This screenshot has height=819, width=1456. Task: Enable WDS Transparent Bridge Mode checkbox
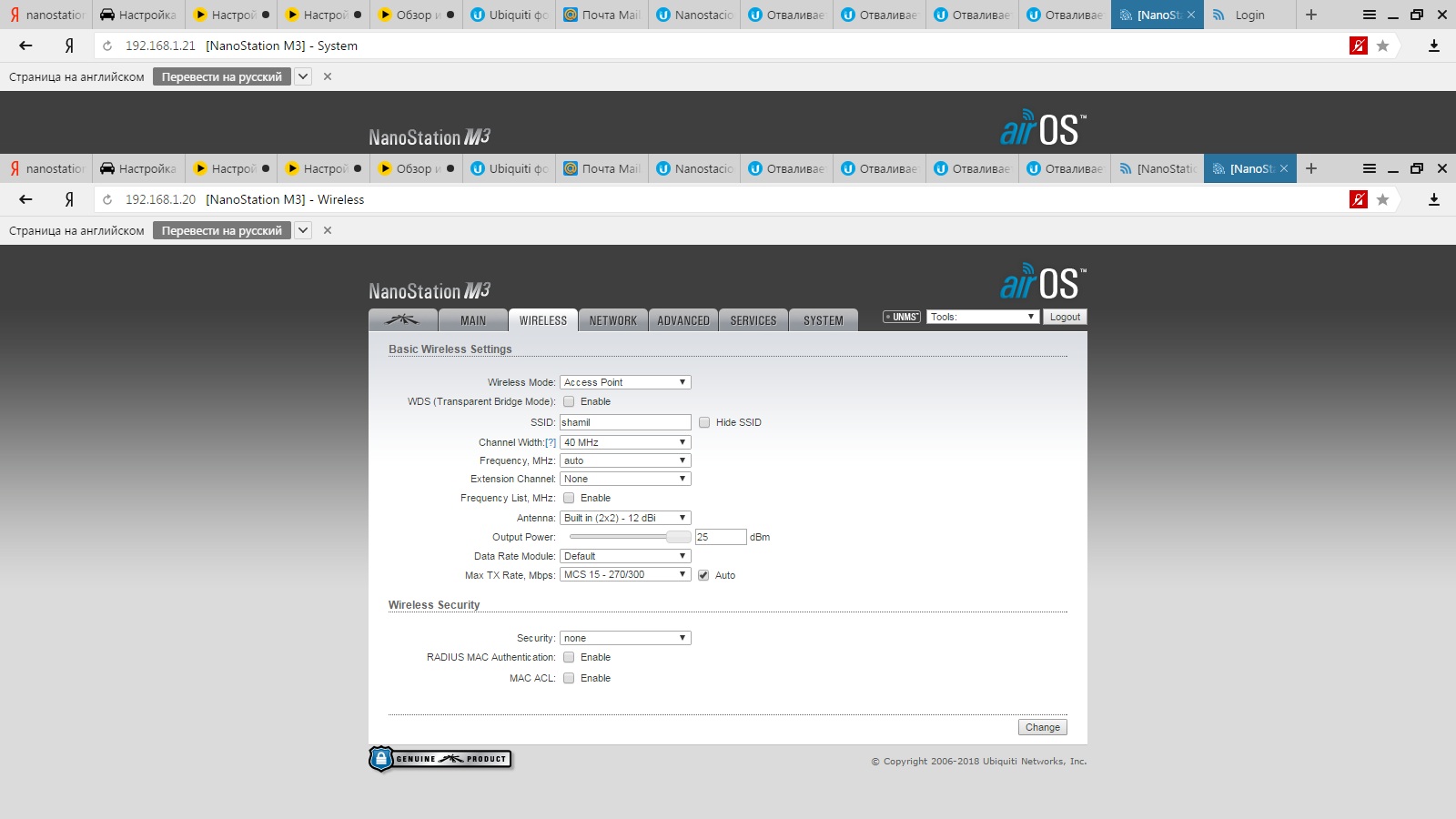pyautogui.click(x=569, y=401)
